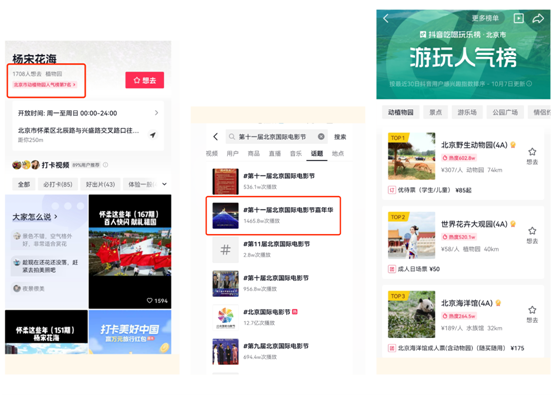Switch to the 音乐 search tab
This screenshot has height=397, width=555.
[296, 153]
